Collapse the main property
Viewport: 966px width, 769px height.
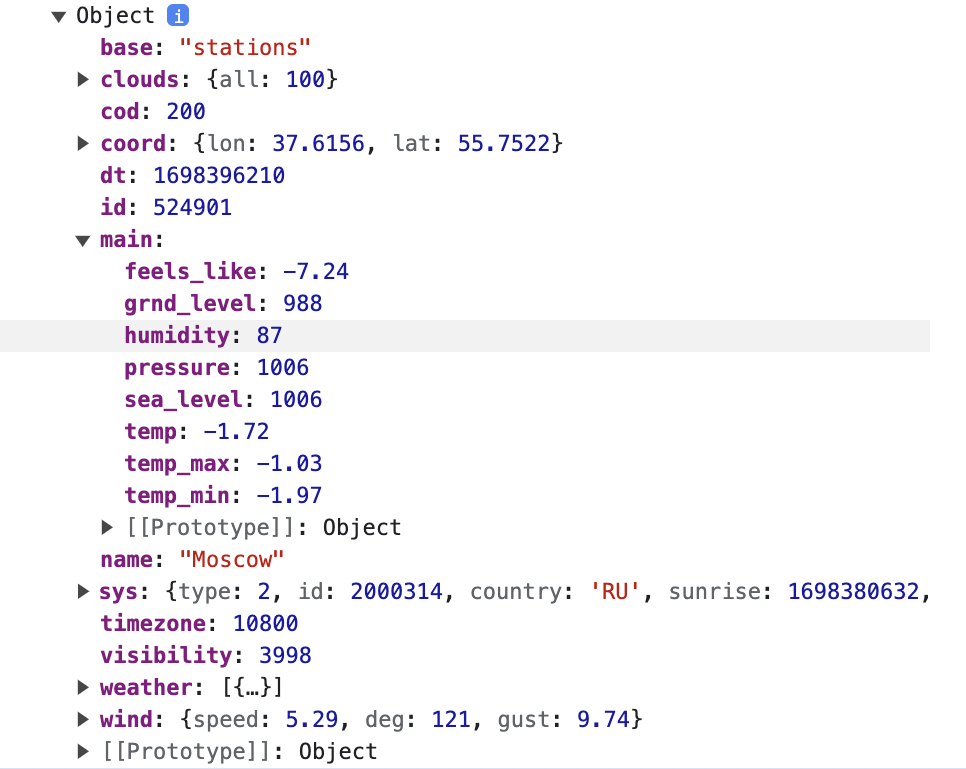tap(83, 239)
